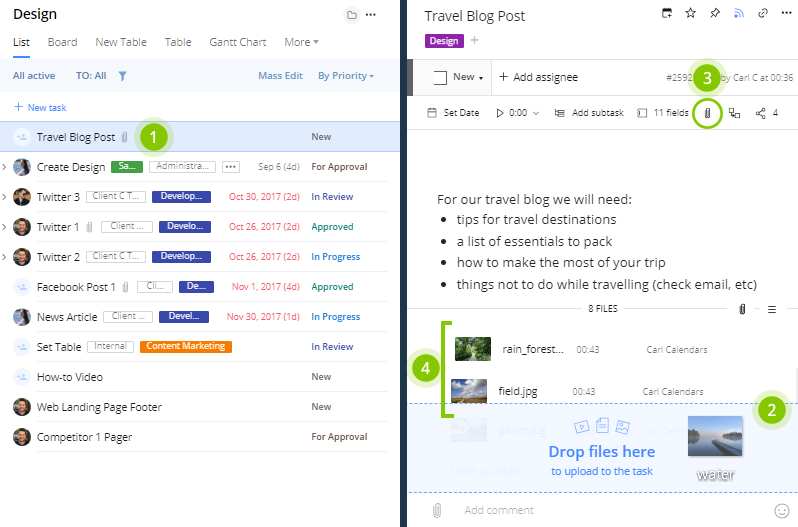Click the attach file paperclip in task toolbar
This screenshot has width=798, height=527.
[x=707, y=113]
